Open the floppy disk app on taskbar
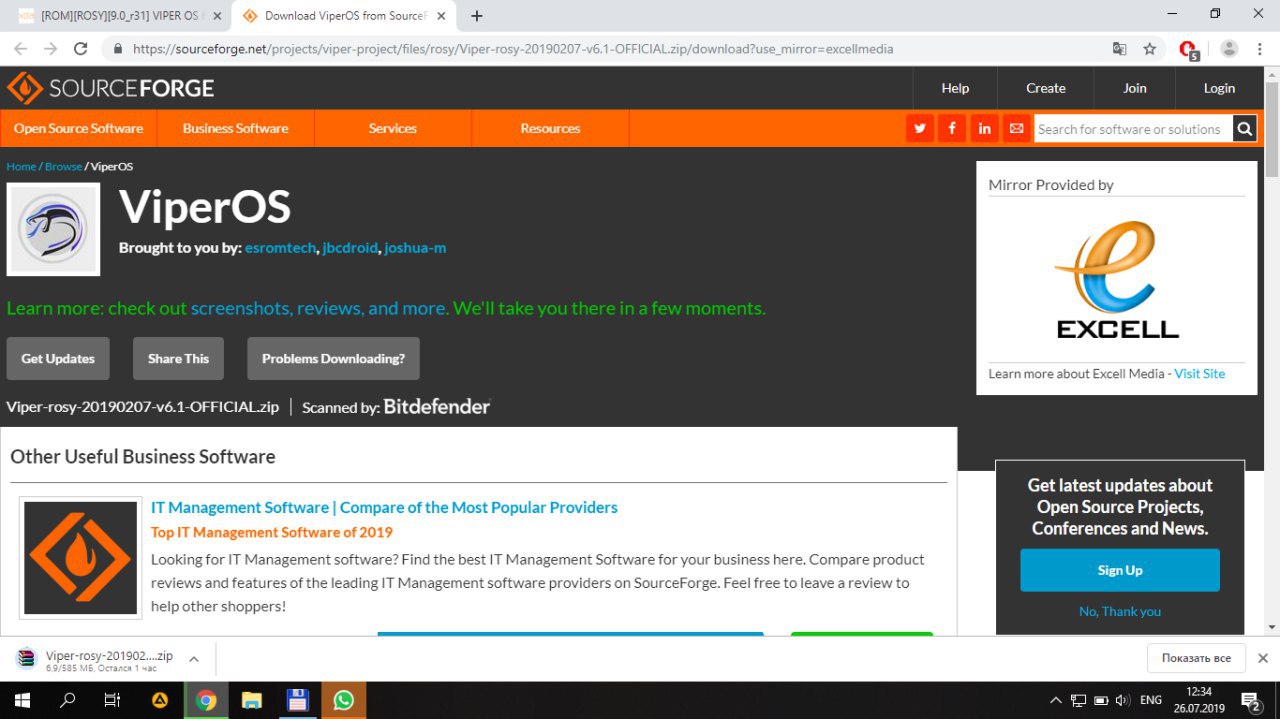The height and width of the screenshot is (719, 1280). tap(297, 700)
